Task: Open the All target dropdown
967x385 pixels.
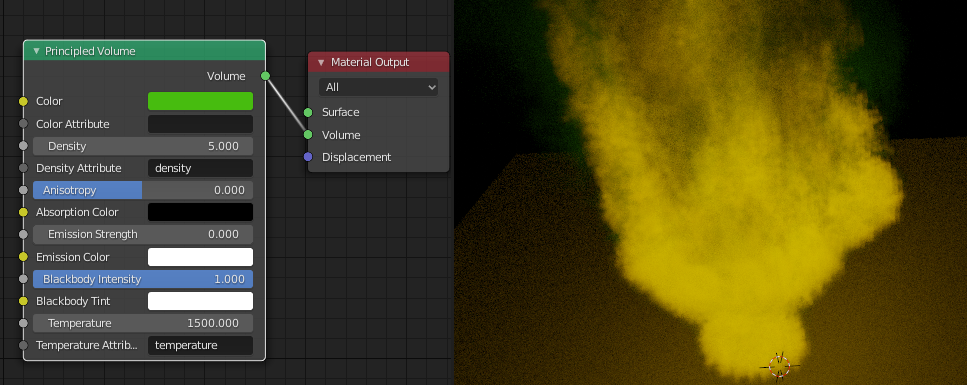Action: coord(379,87)
